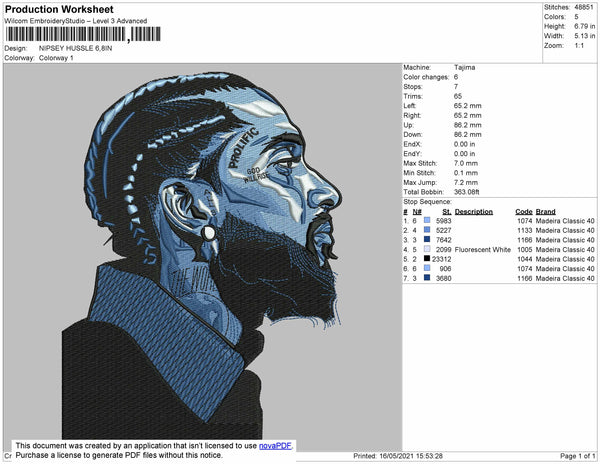Viewport: 600px width, 464px height.
Task: Select the Height value 6.79 in
Action: (x=585, y=26)
